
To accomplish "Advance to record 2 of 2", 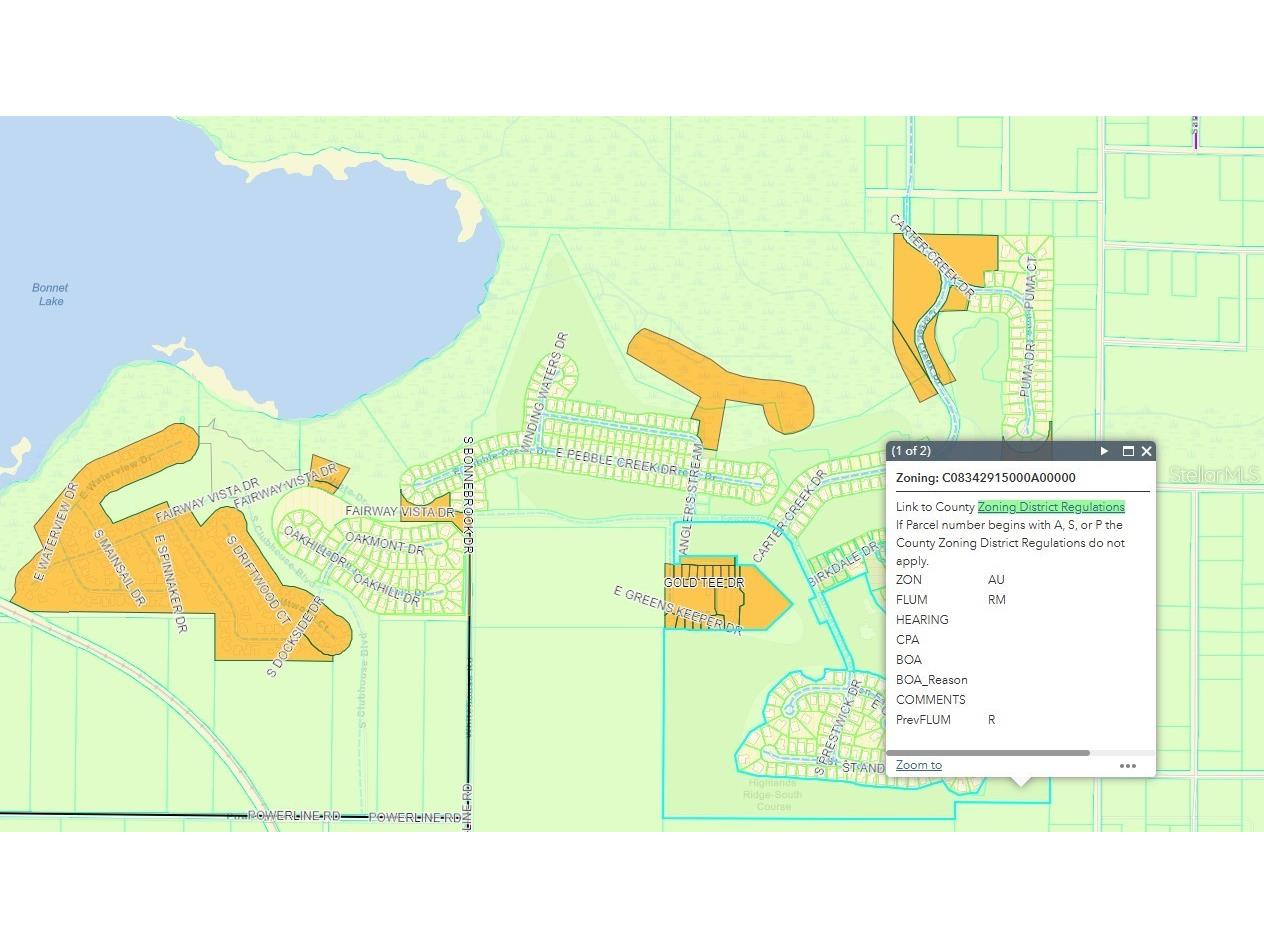I will (1104, 451).
